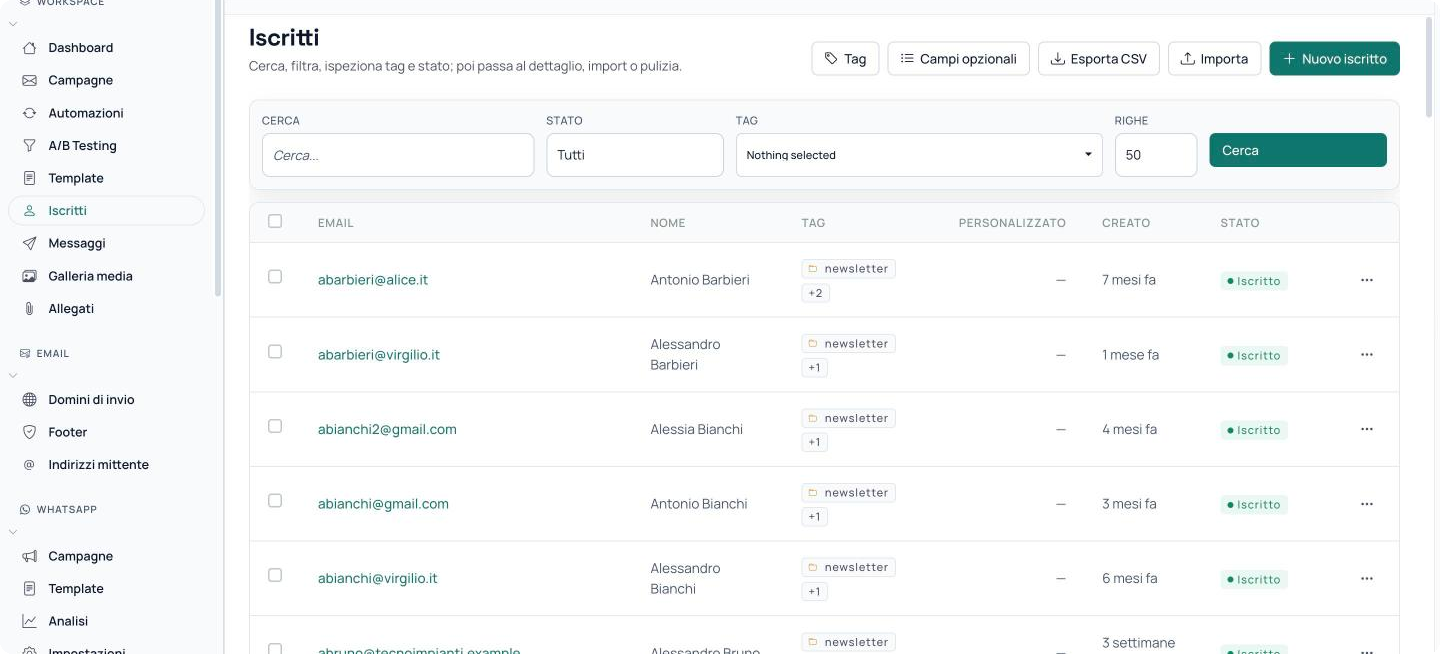
Task: Click the Righe field showing 50
Action: click(x=1156, y=155)
